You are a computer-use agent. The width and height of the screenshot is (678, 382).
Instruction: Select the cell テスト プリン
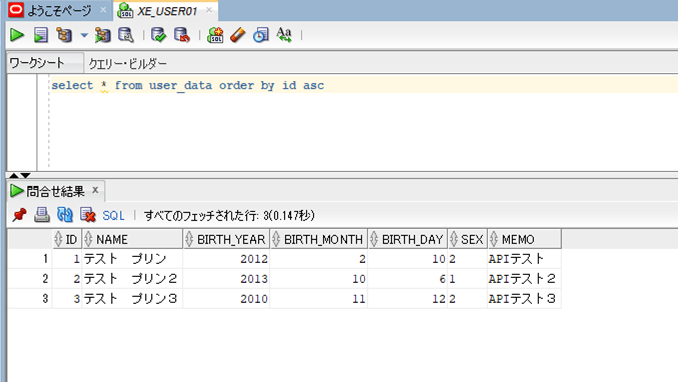(x=132, y=259)
